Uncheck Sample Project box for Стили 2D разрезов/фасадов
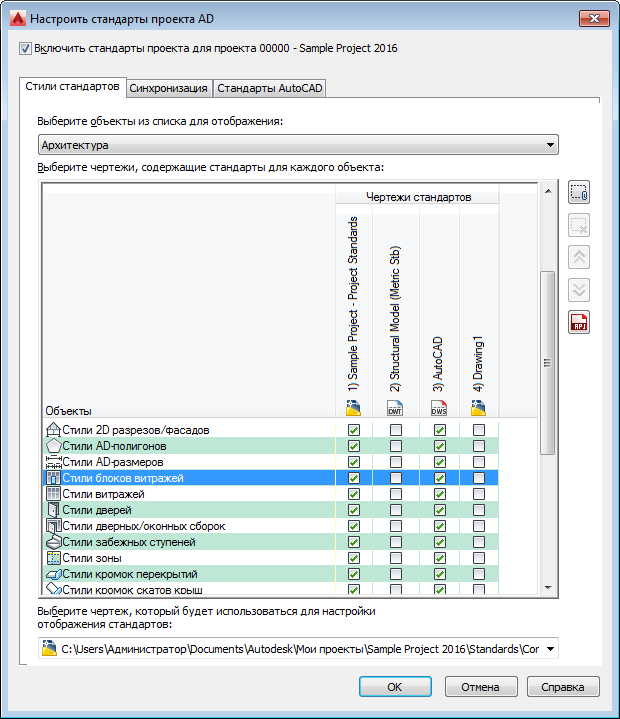 [354, 430]
